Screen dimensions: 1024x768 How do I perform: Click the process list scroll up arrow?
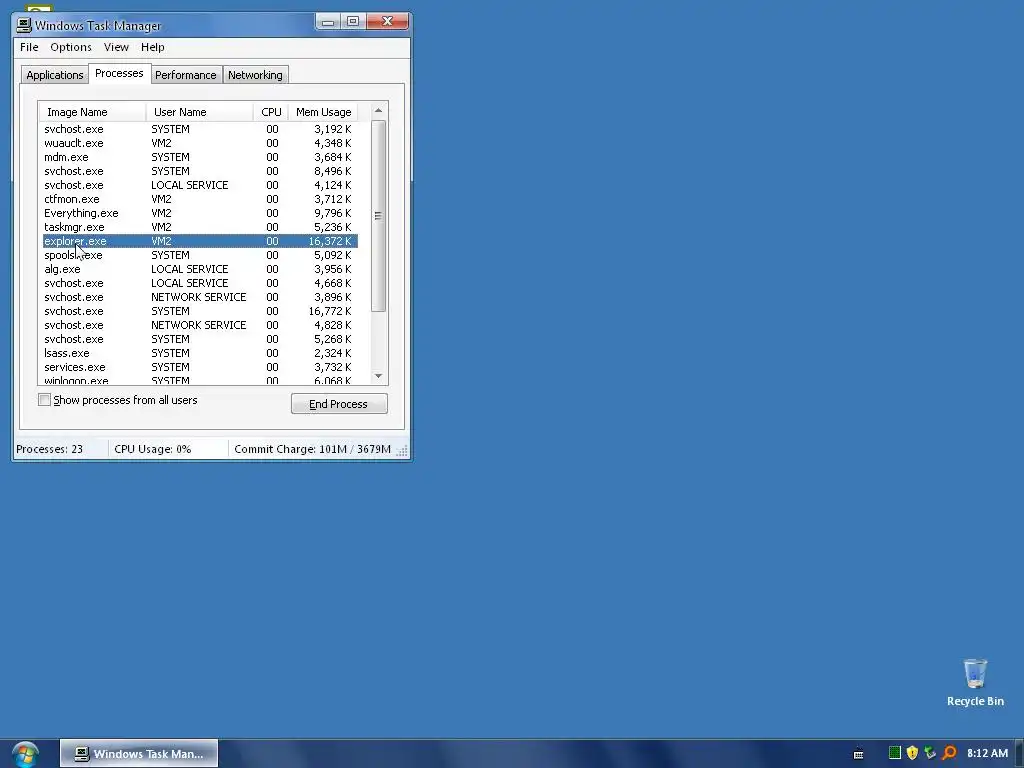click(x=378, y=110)
